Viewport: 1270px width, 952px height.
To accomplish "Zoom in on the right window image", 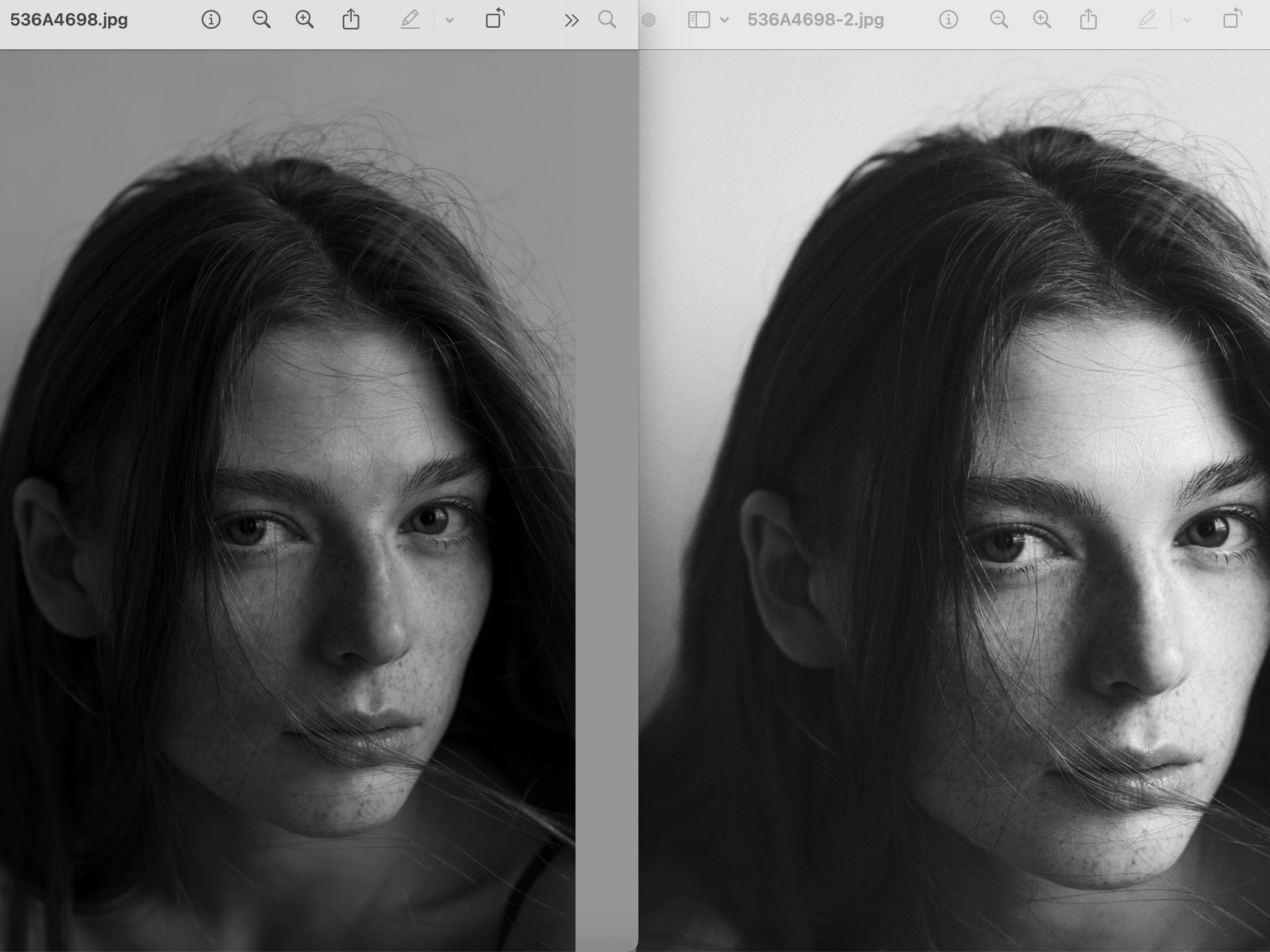I will 1042,20.
